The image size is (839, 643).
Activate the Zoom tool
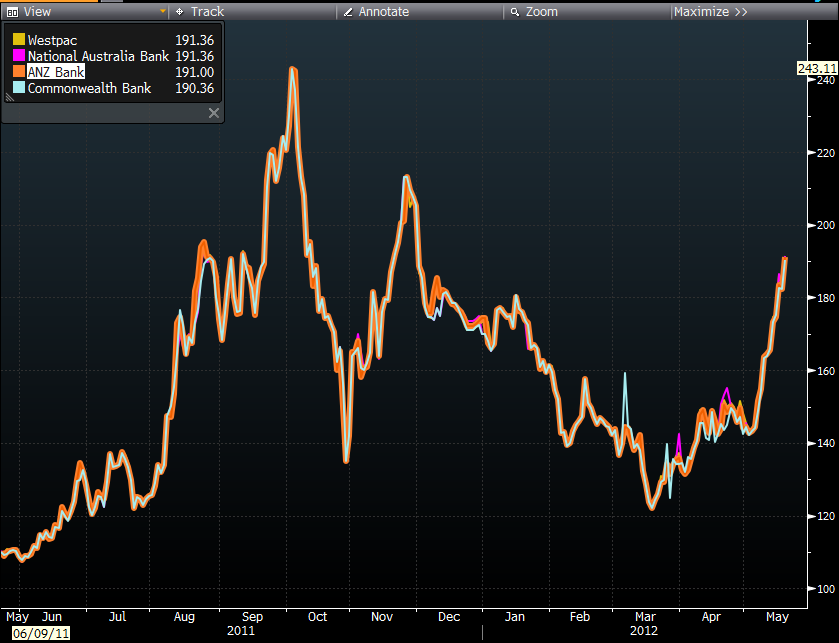coord(541,11)
